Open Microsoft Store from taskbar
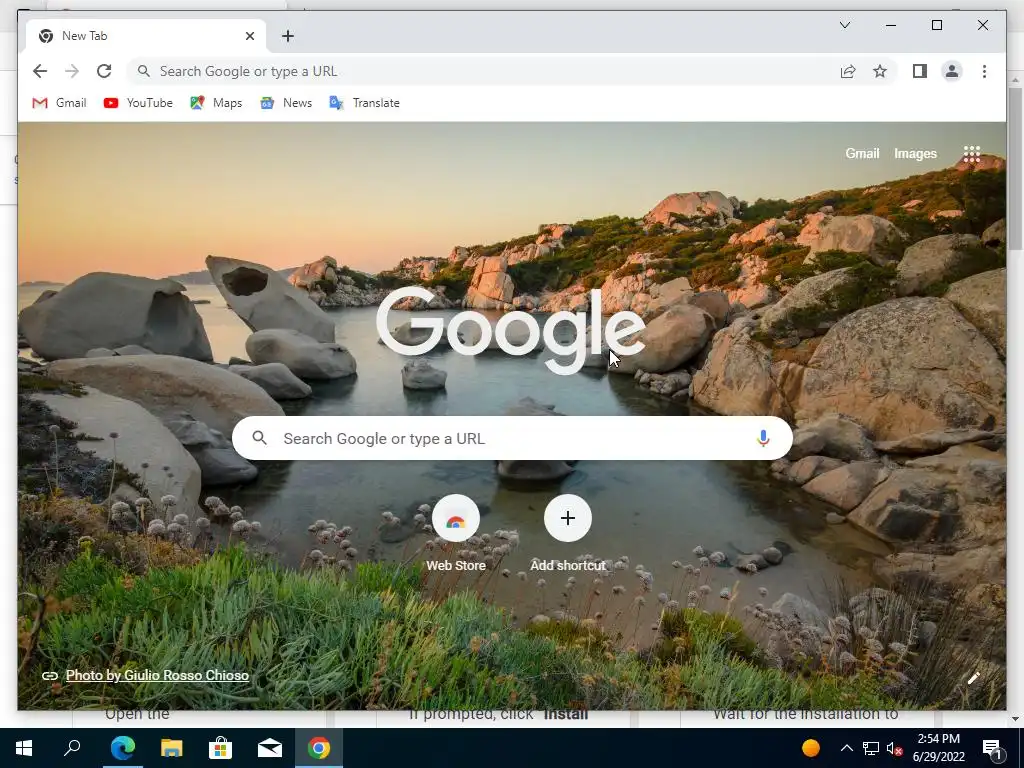Viewport: 1024px width, 768px height. point(220,748)
